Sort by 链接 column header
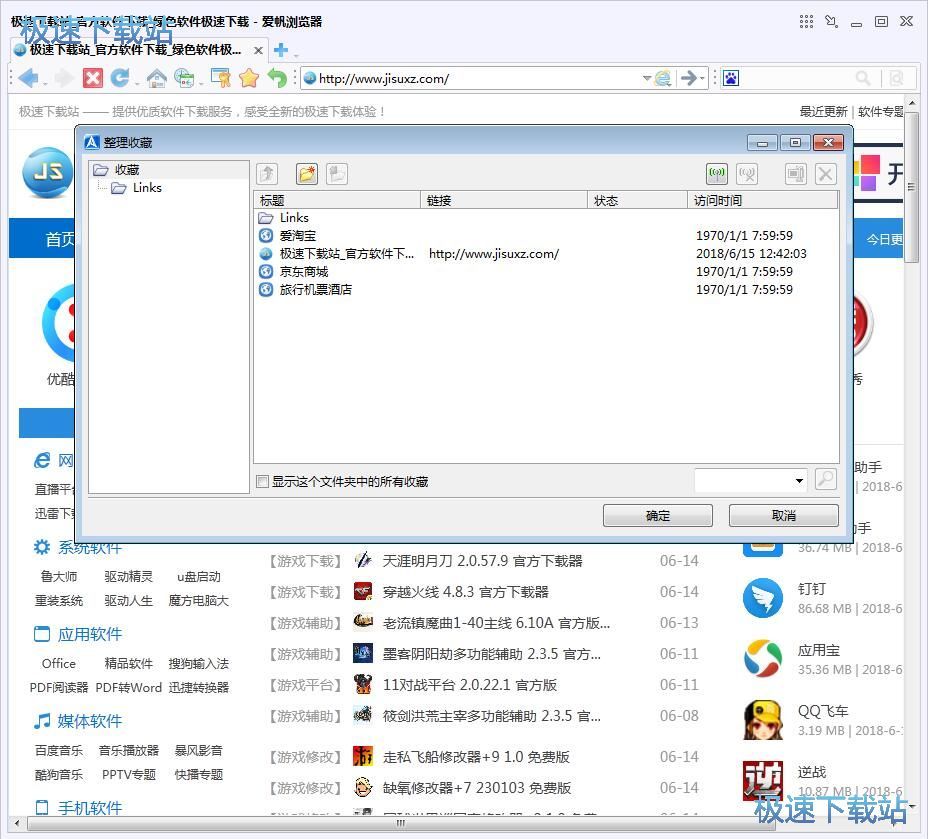Image resolution: width=928 pixels, height=839 pixels. (x=504, y=201)
